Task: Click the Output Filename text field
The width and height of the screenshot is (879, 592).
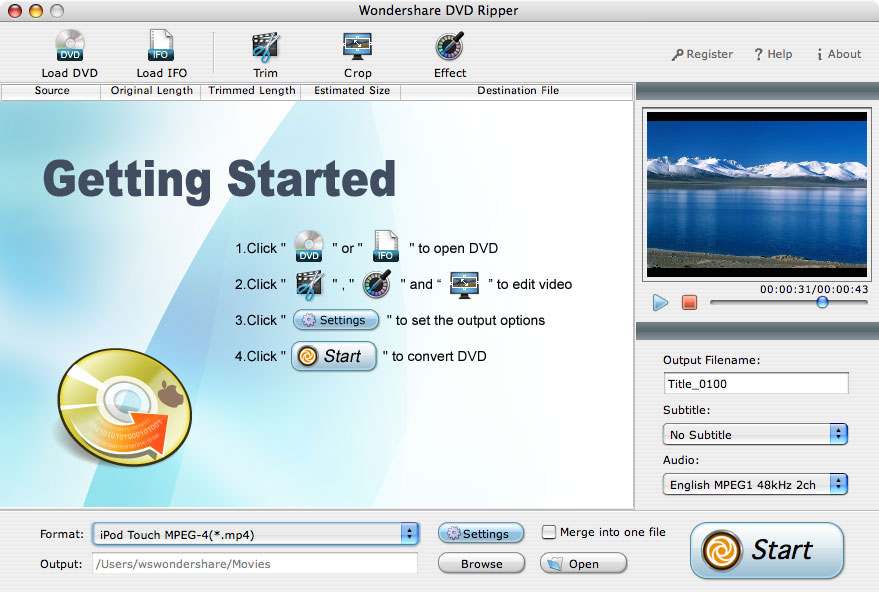Action: click(756, 384)
